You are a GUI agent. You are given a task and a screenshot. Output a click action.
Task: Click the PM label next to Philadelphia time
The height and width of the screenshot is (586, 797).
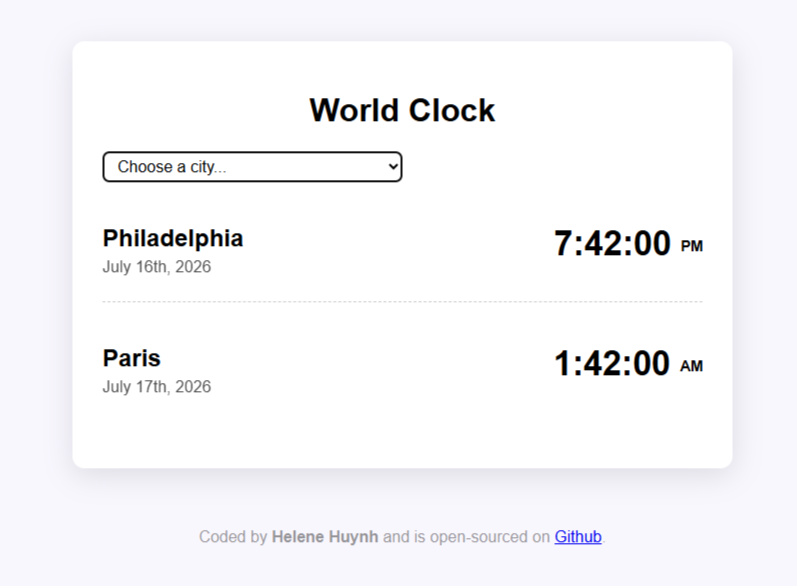692,246
